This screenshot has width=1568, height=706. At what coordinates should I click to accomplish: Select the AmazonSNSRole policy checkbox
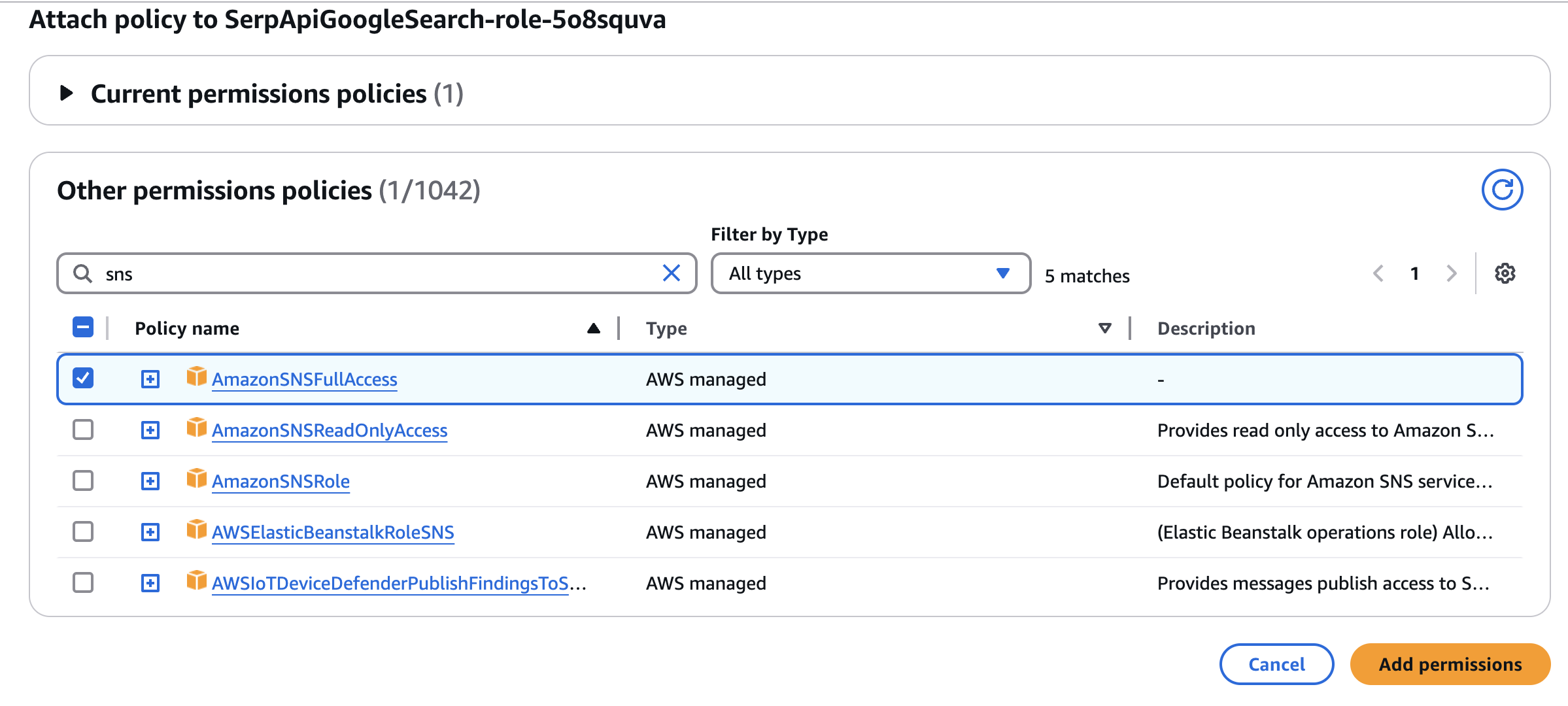point(83,480)
